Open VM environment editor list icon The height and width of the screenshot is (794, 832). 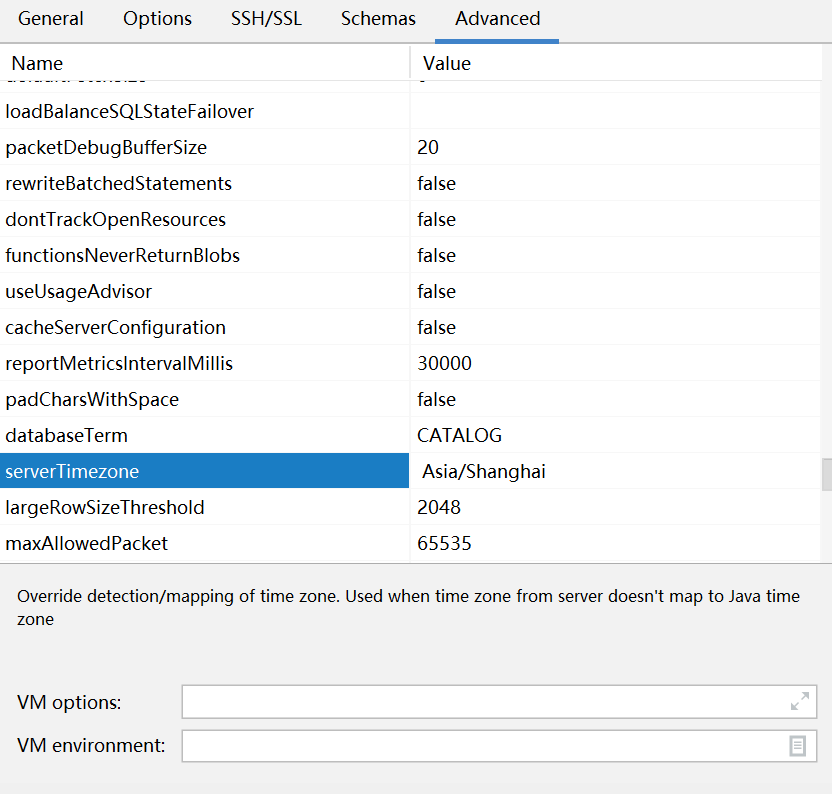797,746
